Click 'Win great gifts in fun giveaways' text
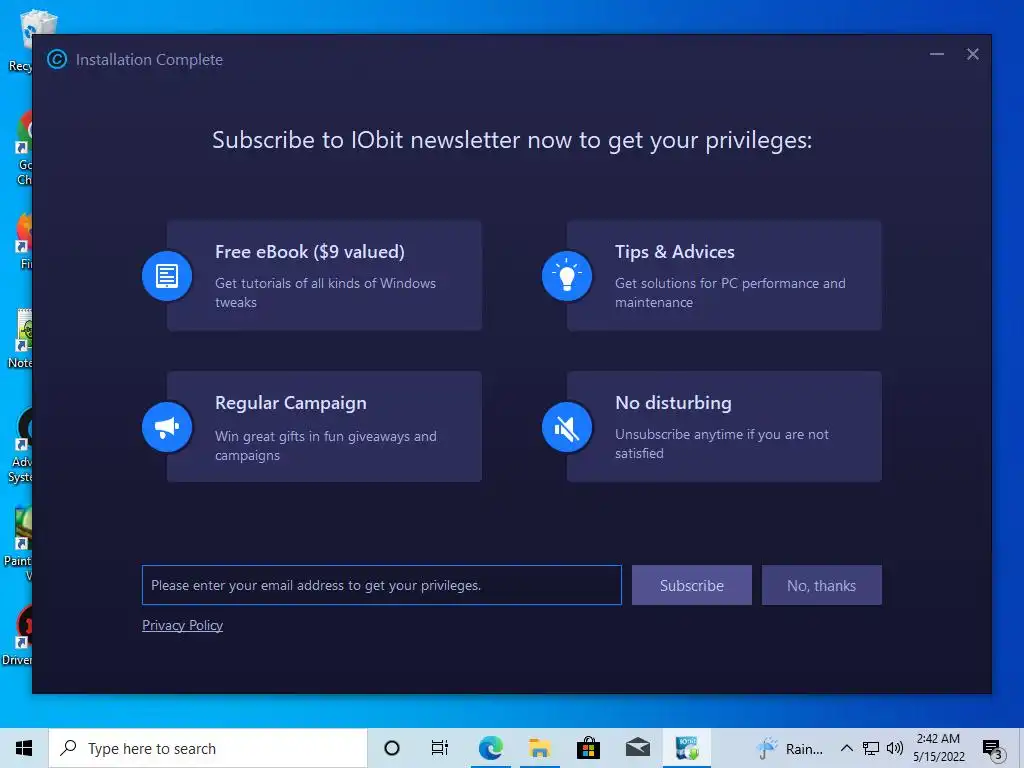Image resolution: width=1024 pixels, height=768 pixels. coord(326,445)
